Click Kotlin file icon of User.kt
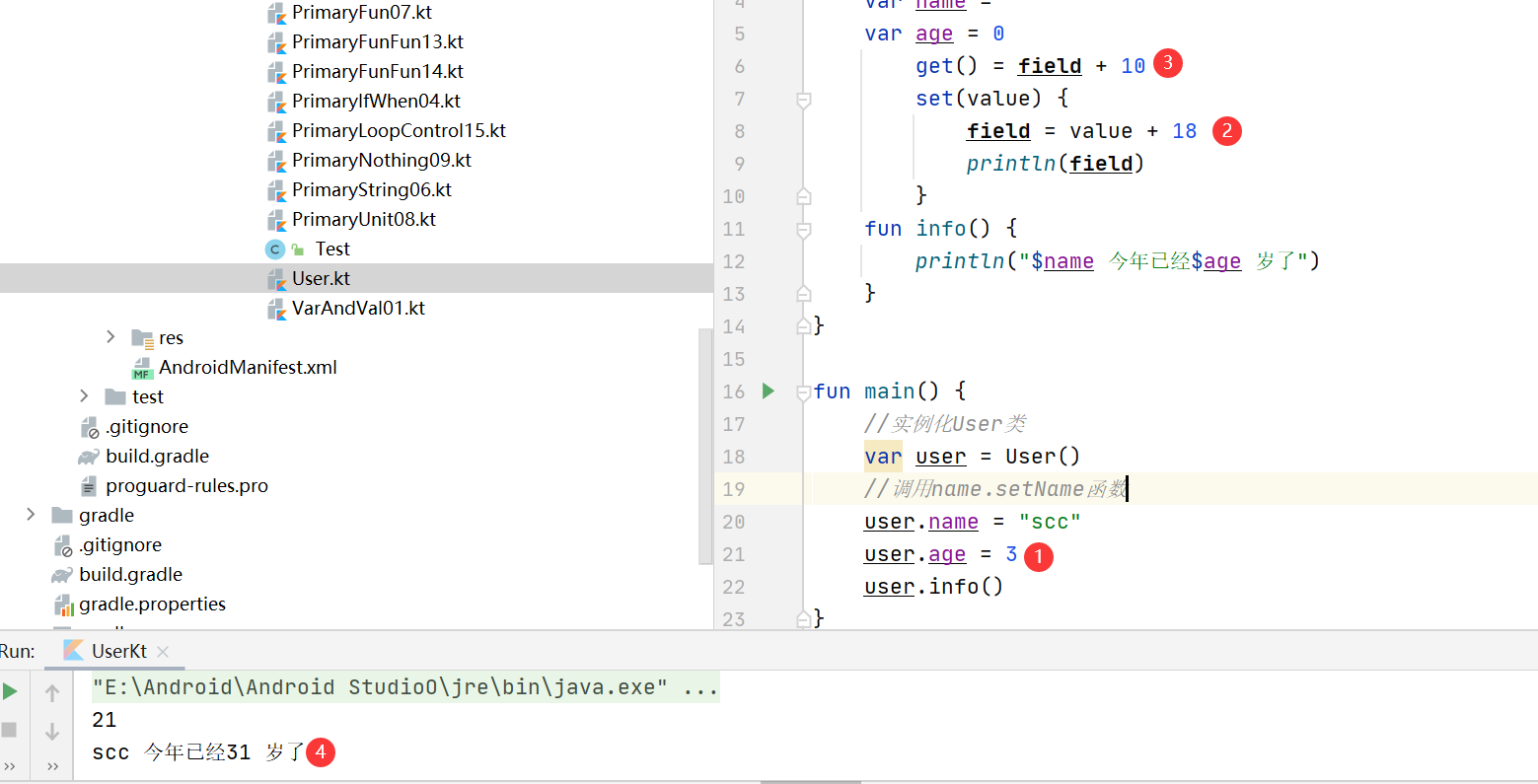Screen dimensions: 1538x784 pos(276,280)
